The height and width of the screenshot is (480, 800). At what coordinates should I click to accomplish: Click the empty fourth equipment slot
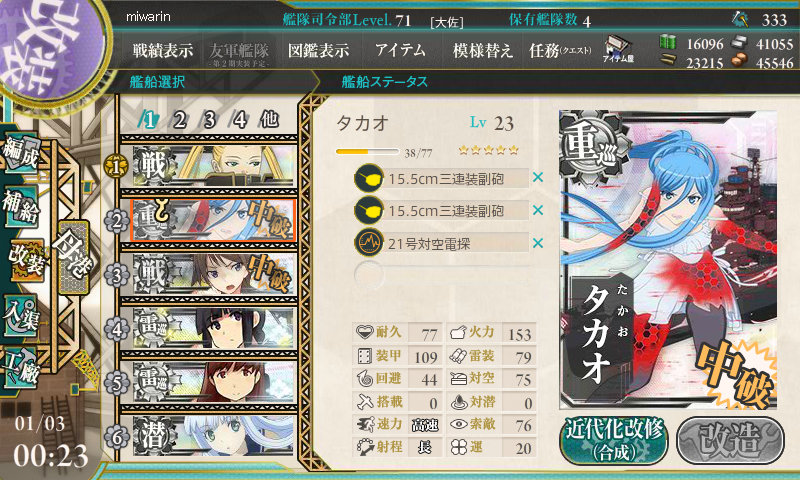442,275
